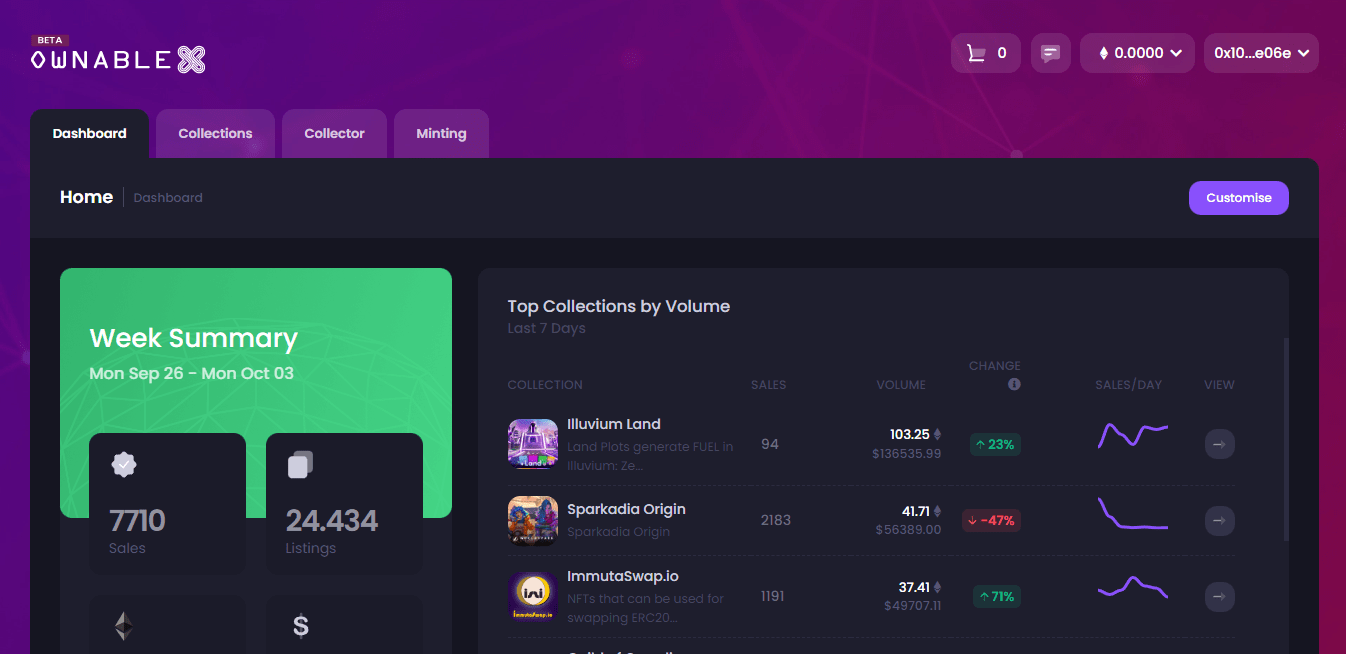
Task: Click the Customise button
Action: 1238,198
